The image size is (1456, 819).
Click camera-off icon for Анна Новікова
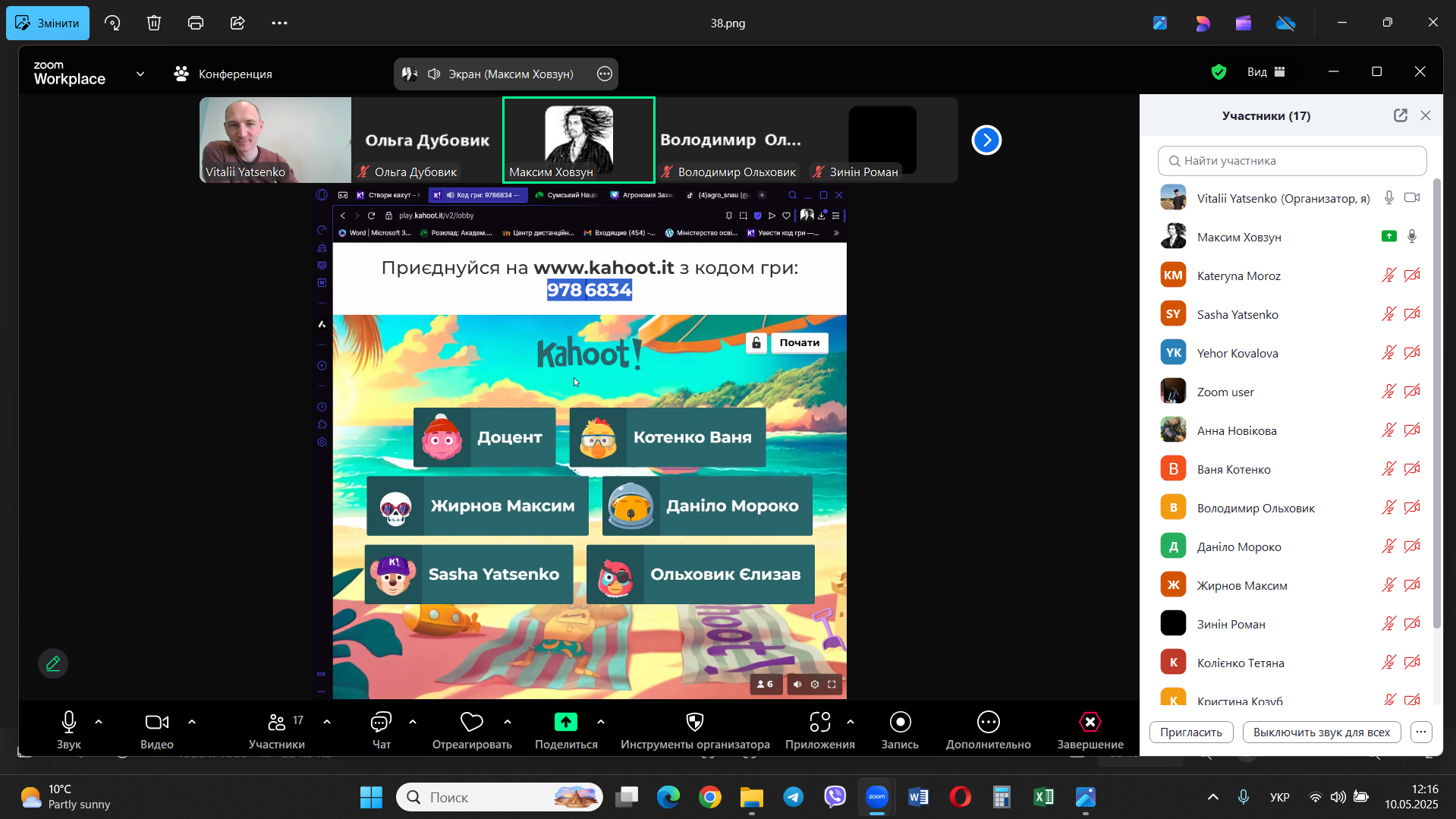point(1411,430)
